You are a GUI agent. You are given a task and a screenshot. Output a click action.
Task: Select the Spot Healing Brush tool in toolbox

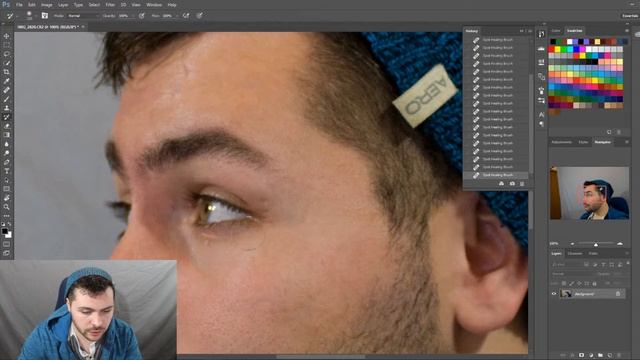point(7,90)
